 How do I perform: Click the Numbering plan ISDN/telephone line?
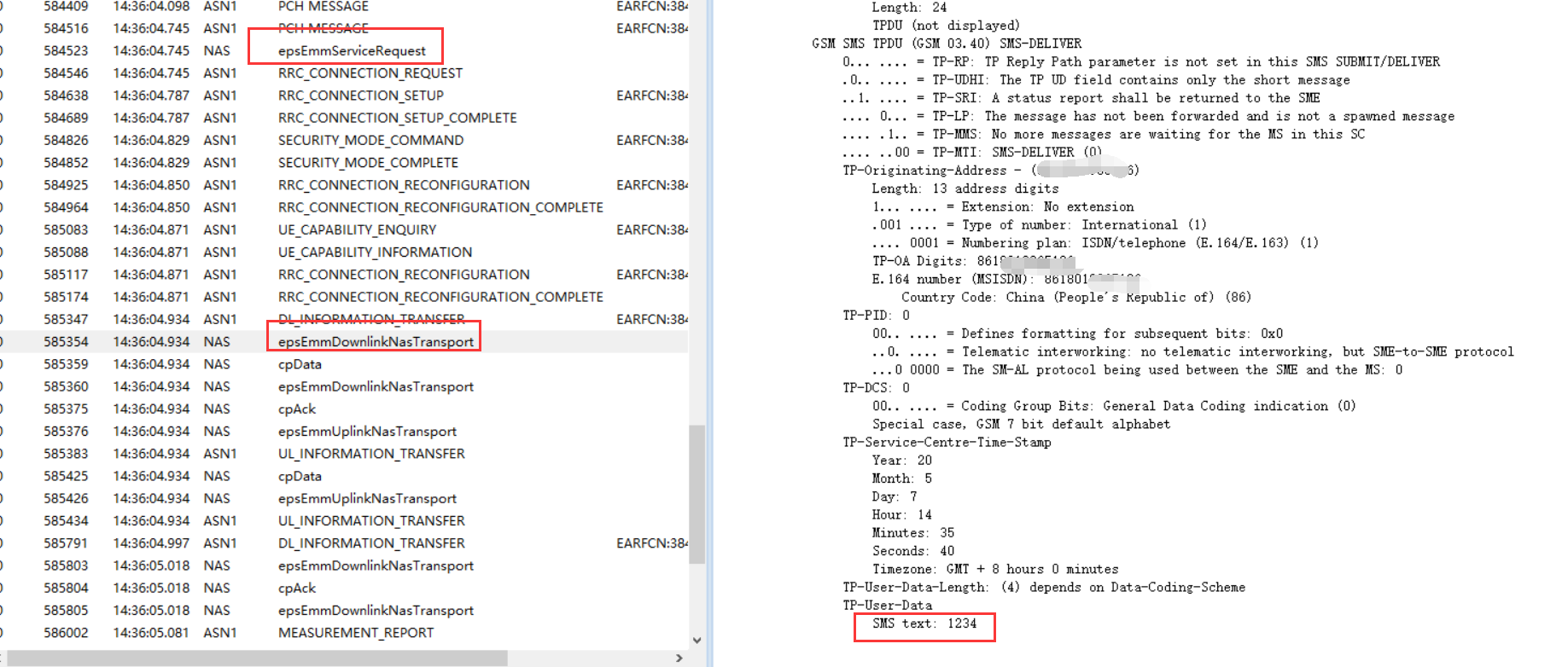[x=1095, y=243]
